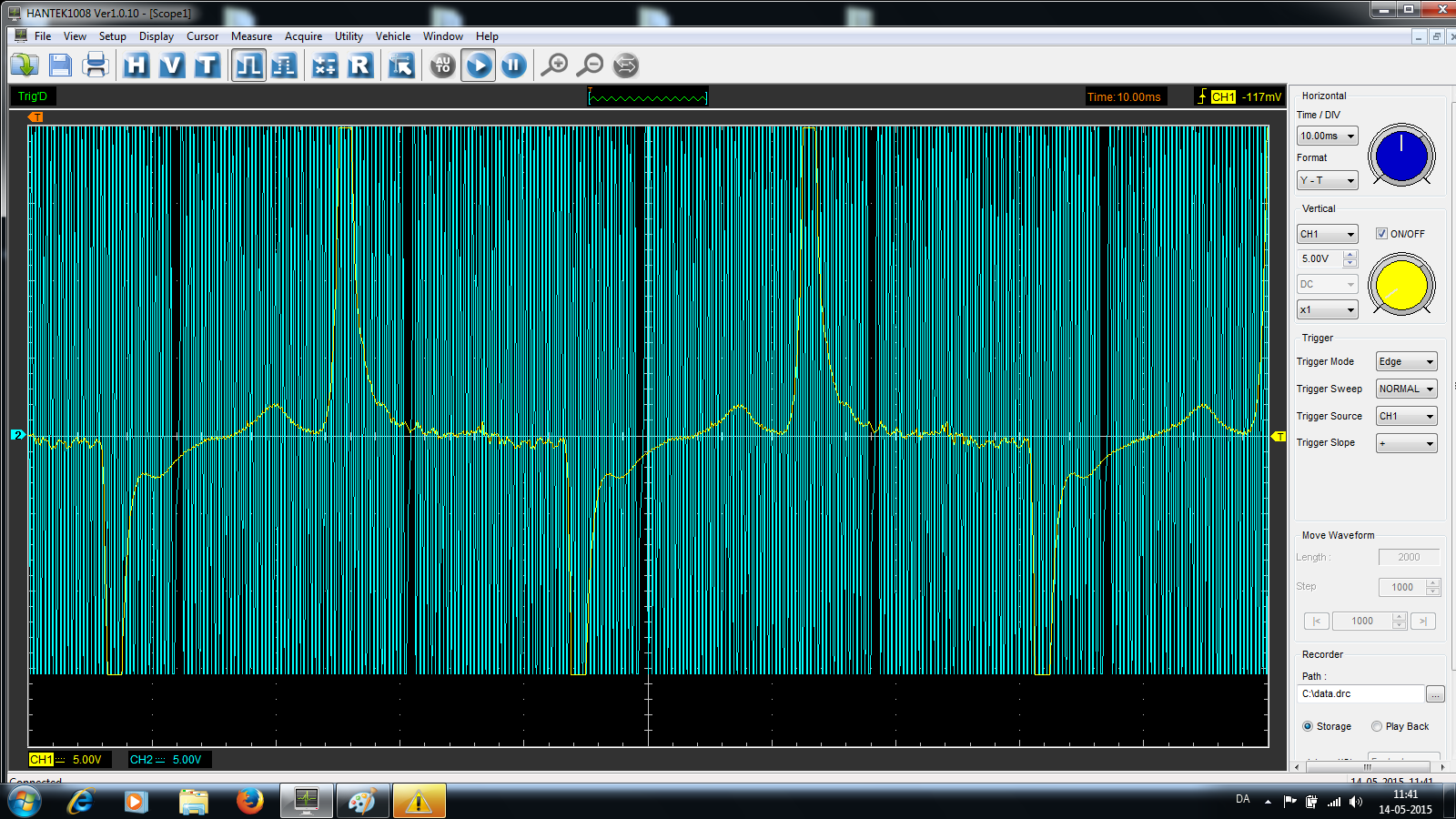Image resolution: width=1456 pixels, height=819 pixels.
Task: Click the math operations toolbar icon
Action: coord(325,66)
